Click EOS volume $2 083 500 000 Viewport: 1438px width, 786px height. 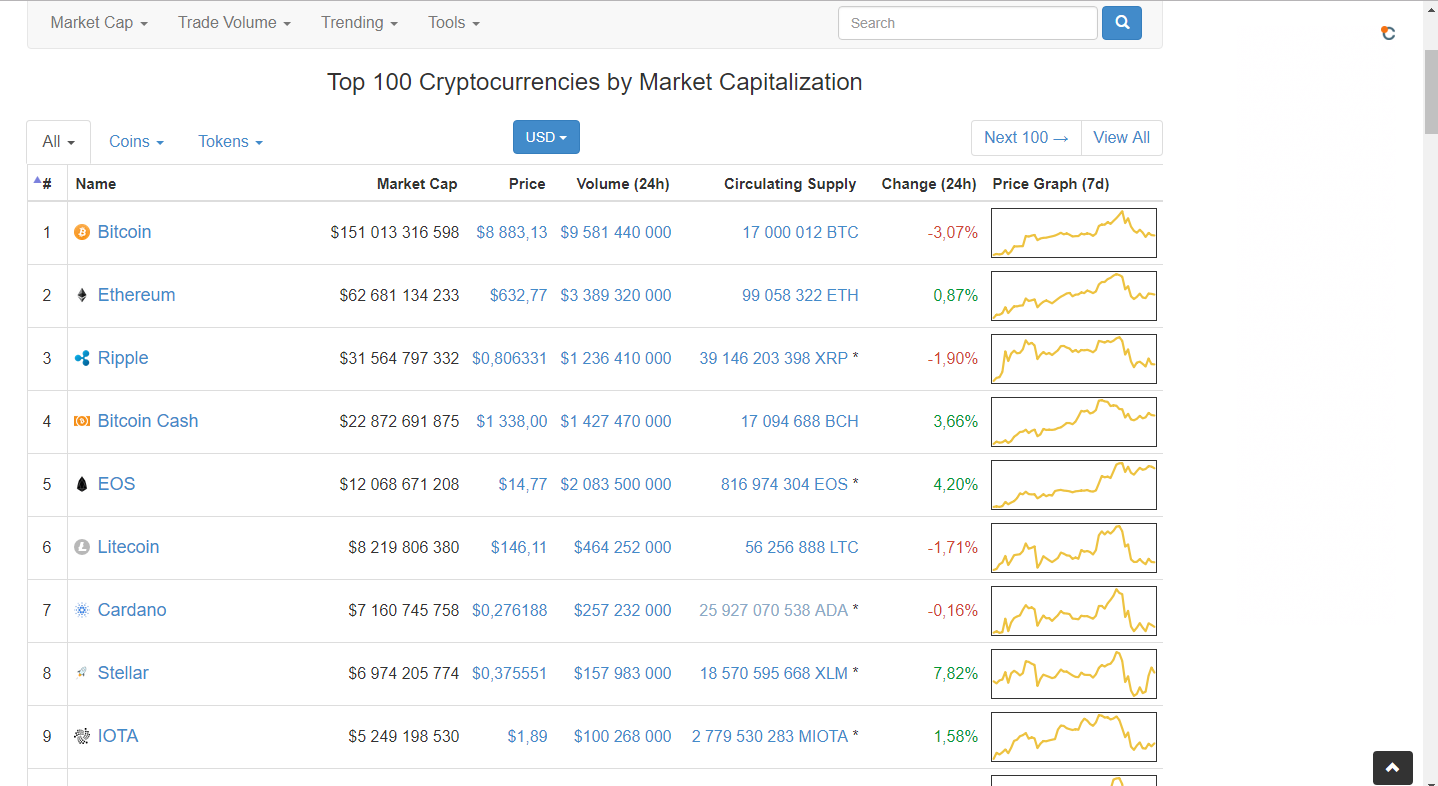click(616, 484)
